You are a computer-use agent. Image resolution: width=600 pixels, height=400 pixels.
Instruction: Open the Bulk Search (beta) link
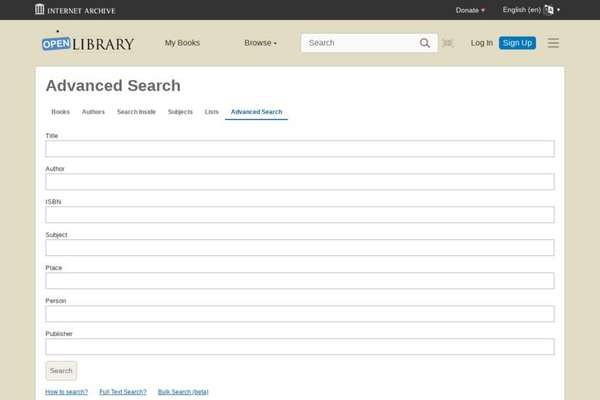click(x=183, y=392)
